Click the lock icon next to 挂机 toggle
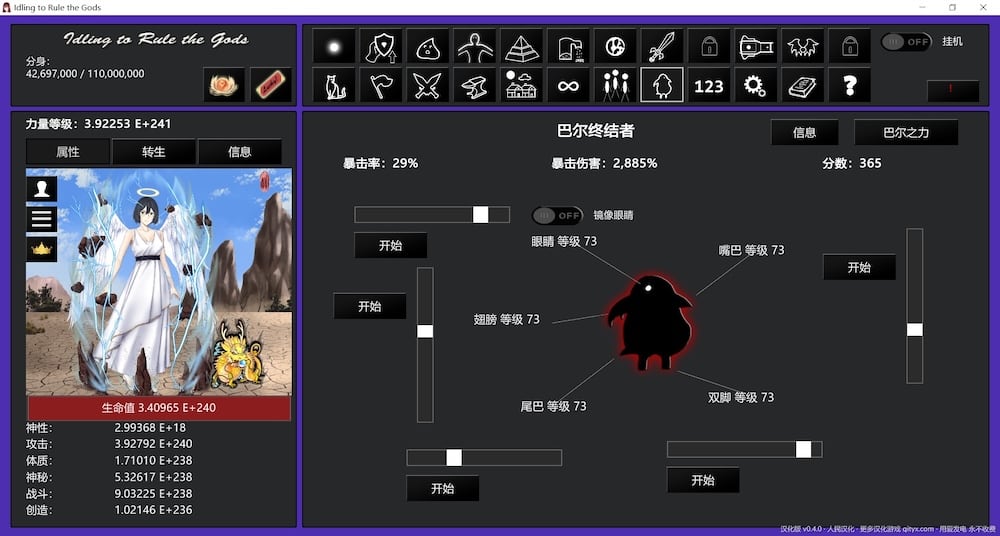 [849, 46]
